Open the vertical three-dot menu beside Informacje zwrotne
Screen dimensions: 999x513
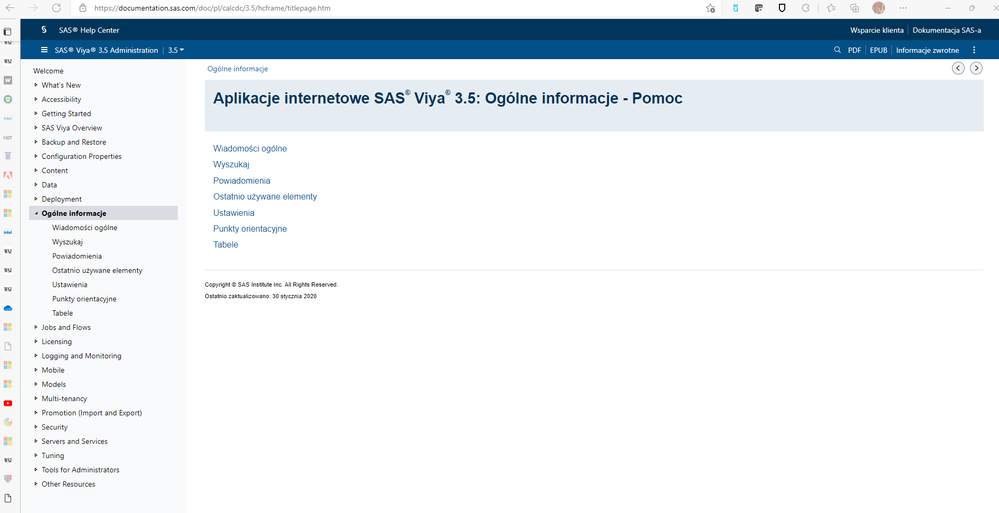[974, 50]
